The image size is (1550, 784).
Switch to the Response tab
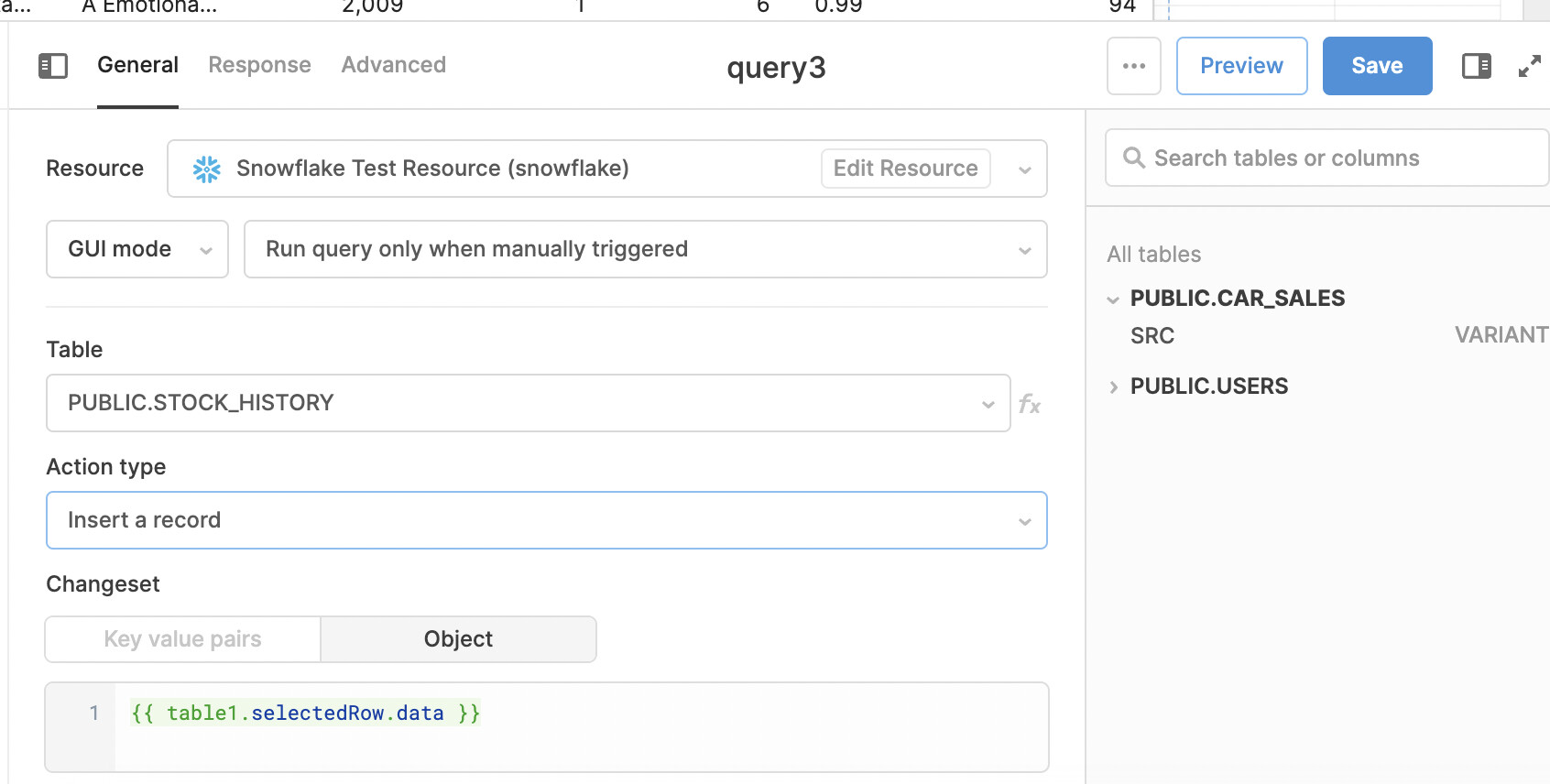tap(259, 65)
